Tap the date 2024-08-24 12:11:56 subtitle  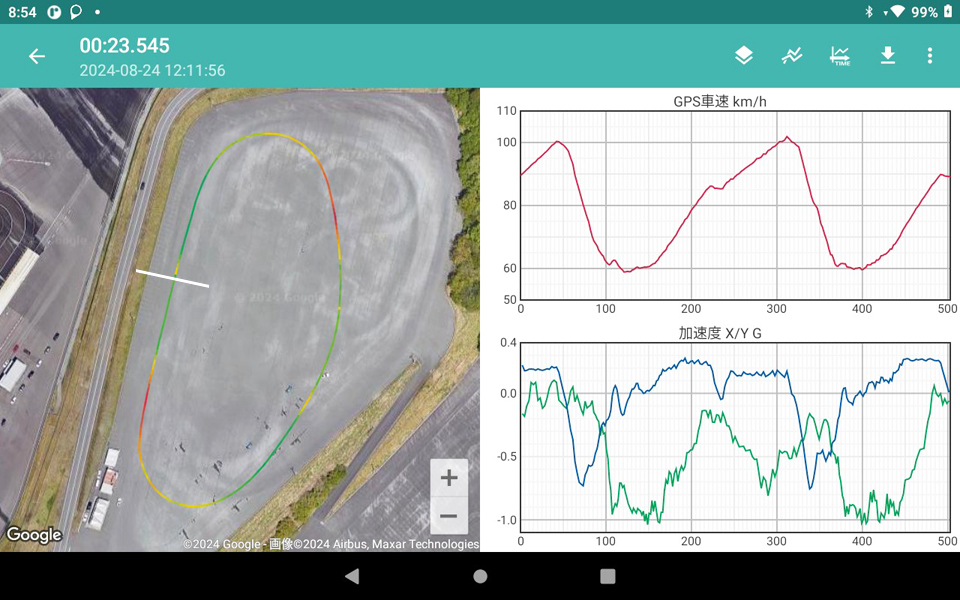tap(152, 71)
